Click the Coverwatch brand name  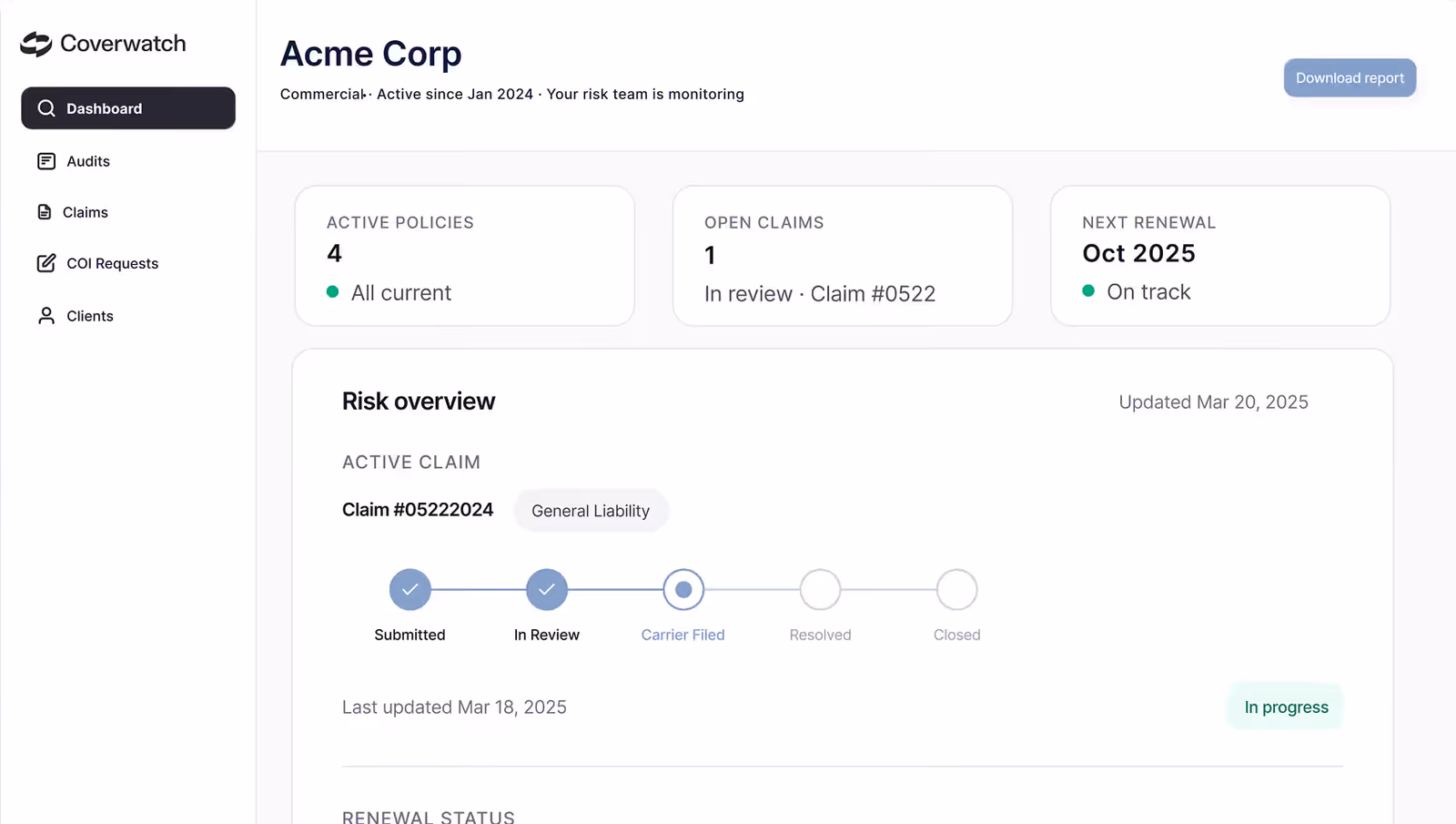(123, 44)
